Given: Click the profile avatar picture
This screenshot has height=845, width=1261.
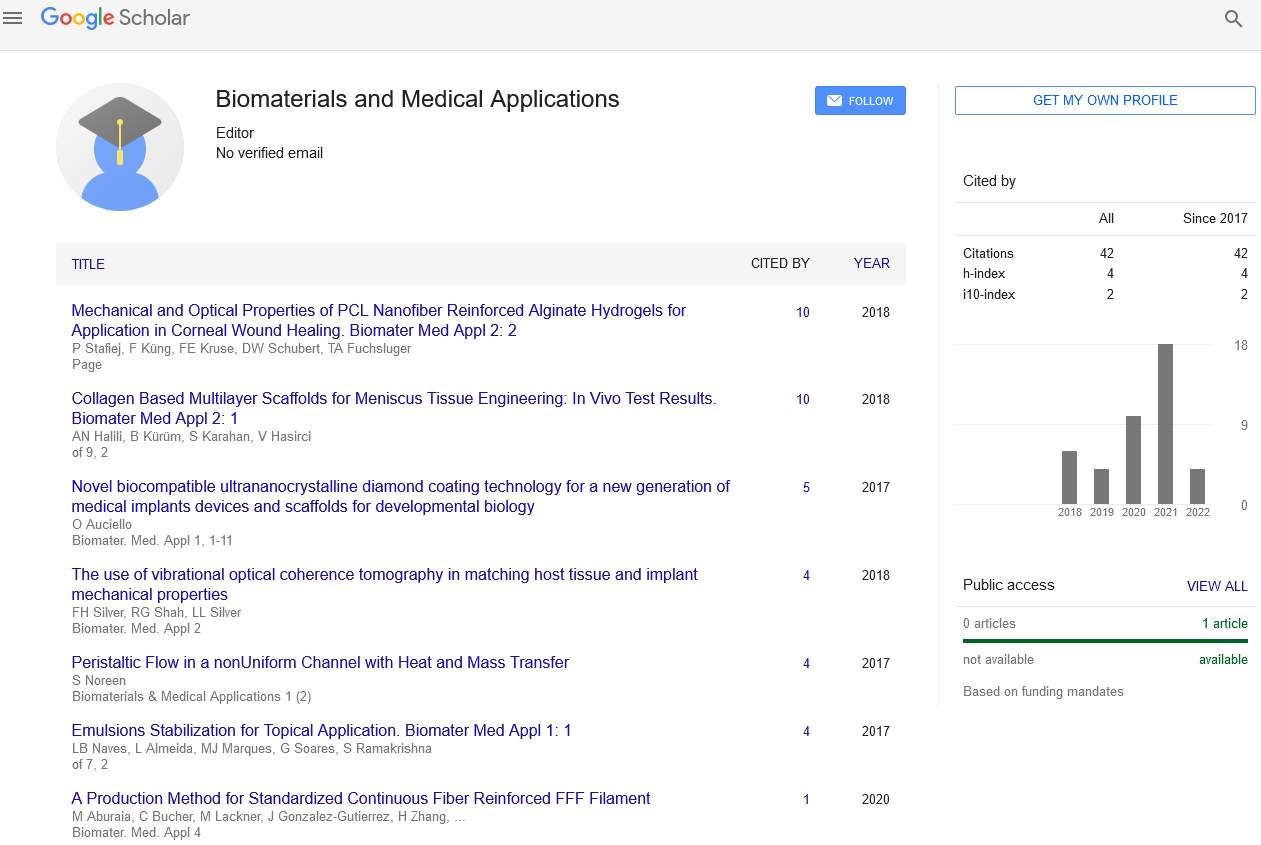Looking at the screenshot, I should (x=120, y=146).
